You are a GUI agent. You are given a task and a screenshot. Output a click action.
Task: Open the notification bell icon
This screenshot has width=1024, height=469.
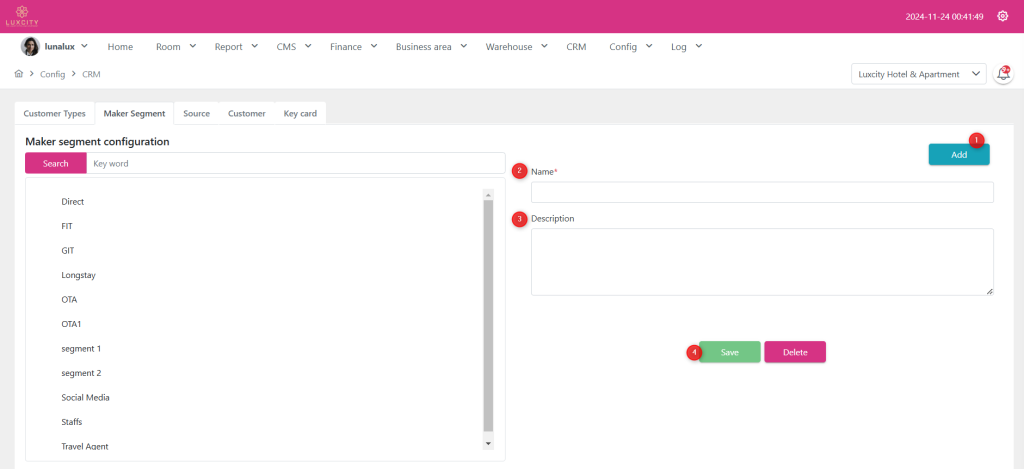(1003, 74)
